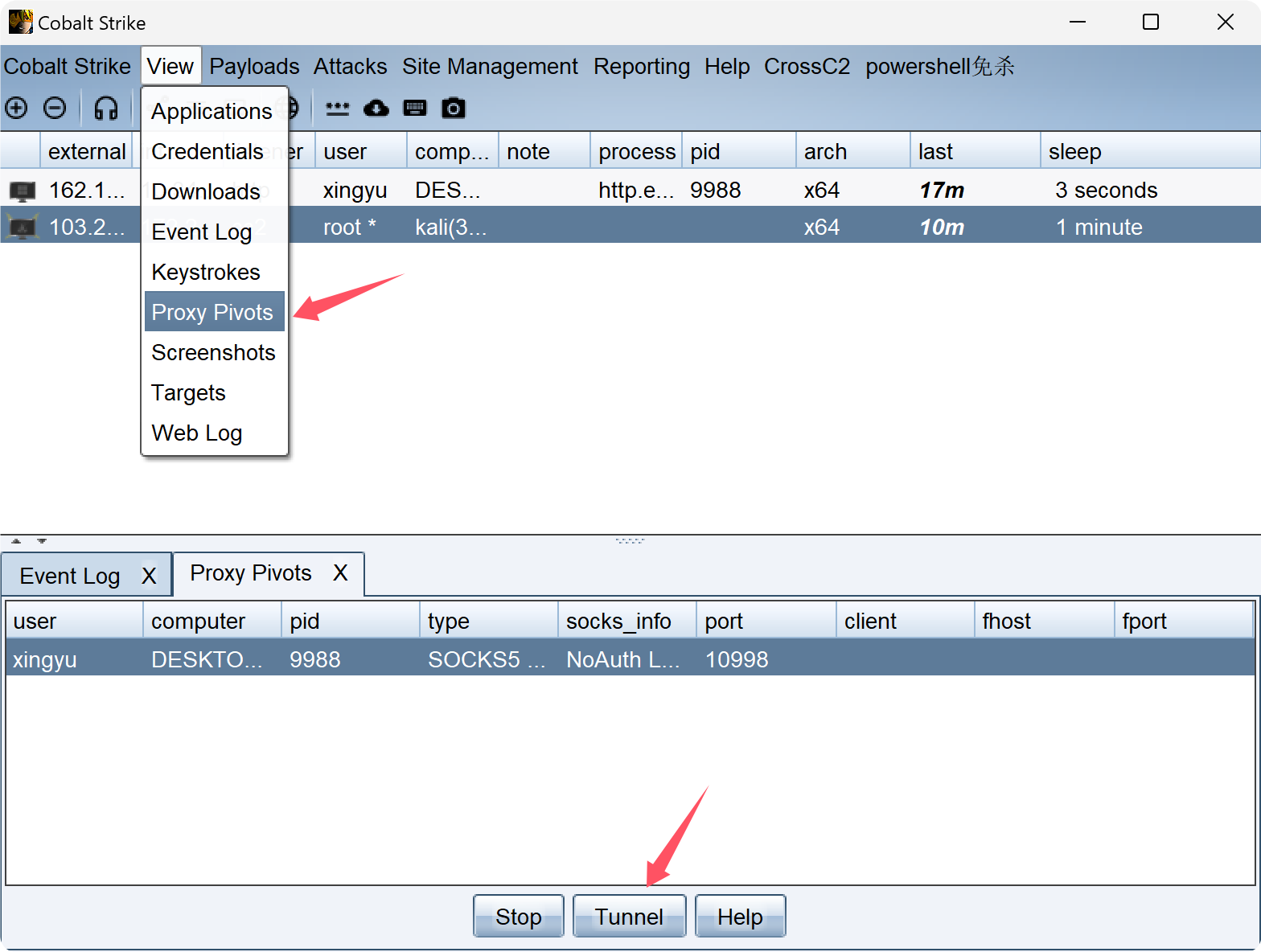Open keystrokes via the keyboard icon
Screen dimensions: 1261x952
[415, 108]
